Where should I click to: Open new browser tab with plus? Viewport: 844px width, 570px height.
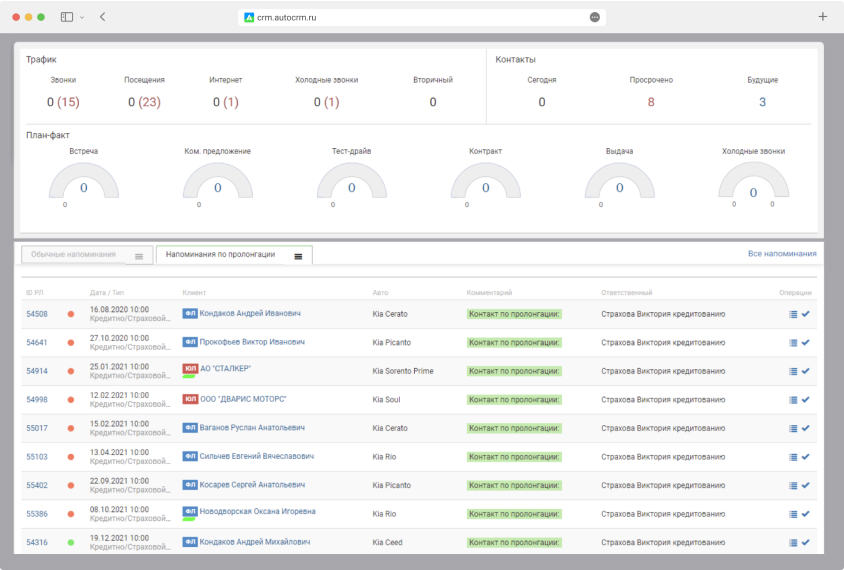[x=823, y=17]
